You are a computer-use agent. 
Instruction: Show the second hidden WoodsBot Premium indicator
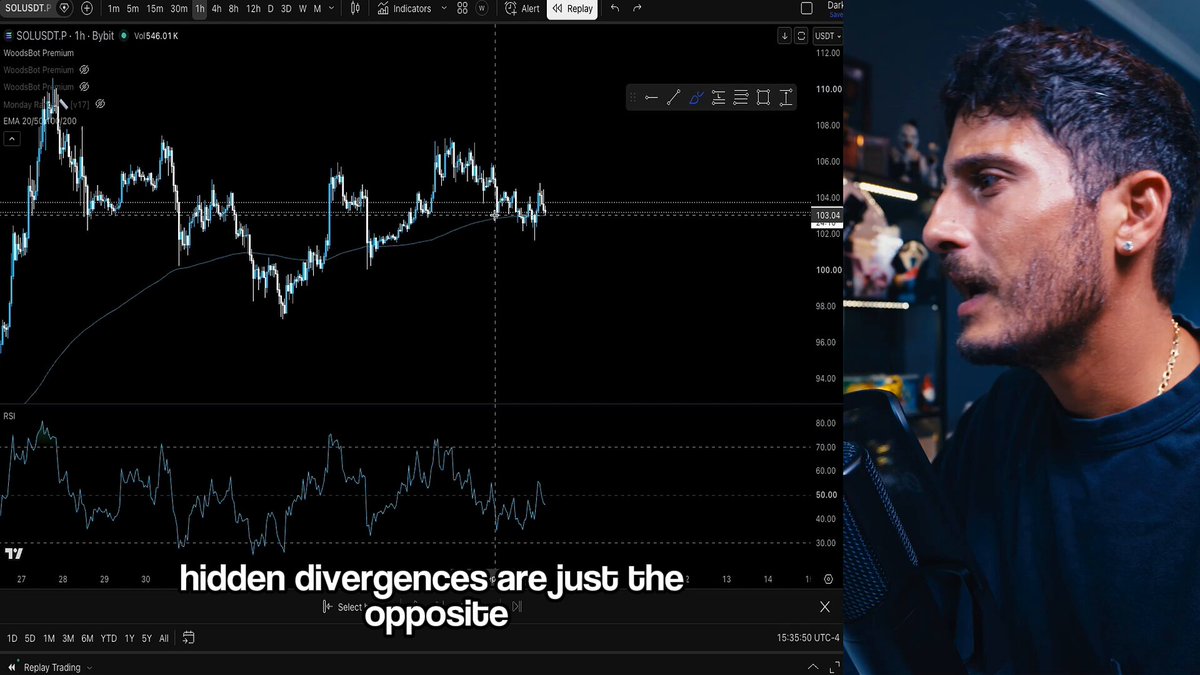pos(84,87)
